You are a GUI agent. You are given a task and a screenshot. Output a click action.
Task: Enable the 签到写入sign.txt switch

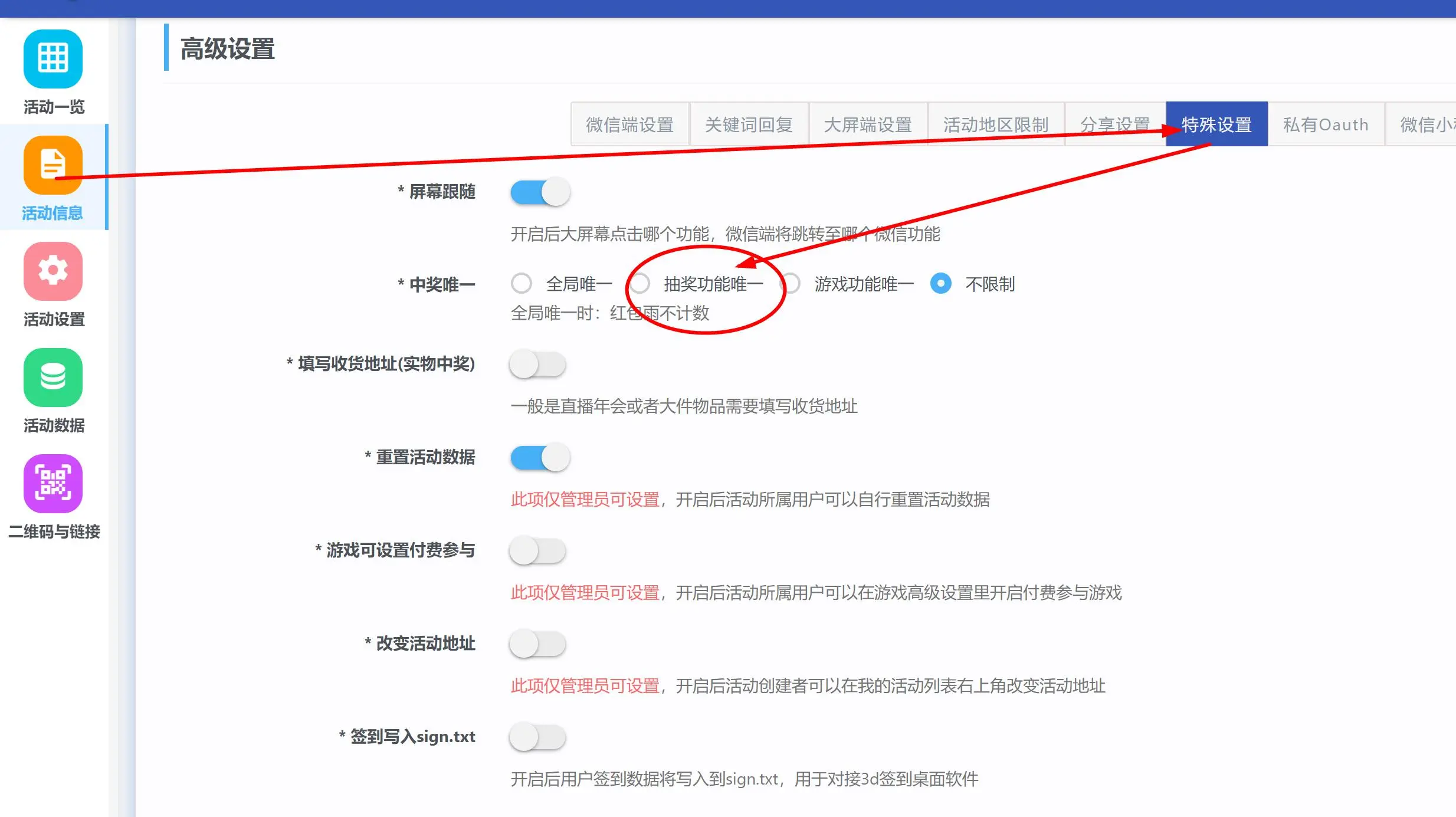537,737
